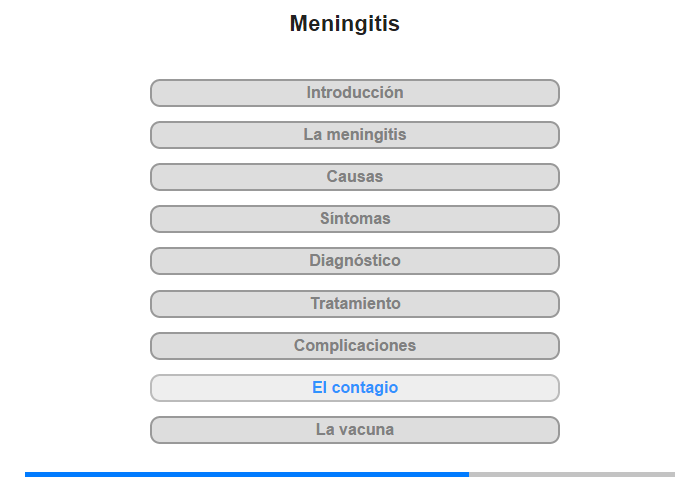Start the introduction chapter from the menu

click(354, 93)
